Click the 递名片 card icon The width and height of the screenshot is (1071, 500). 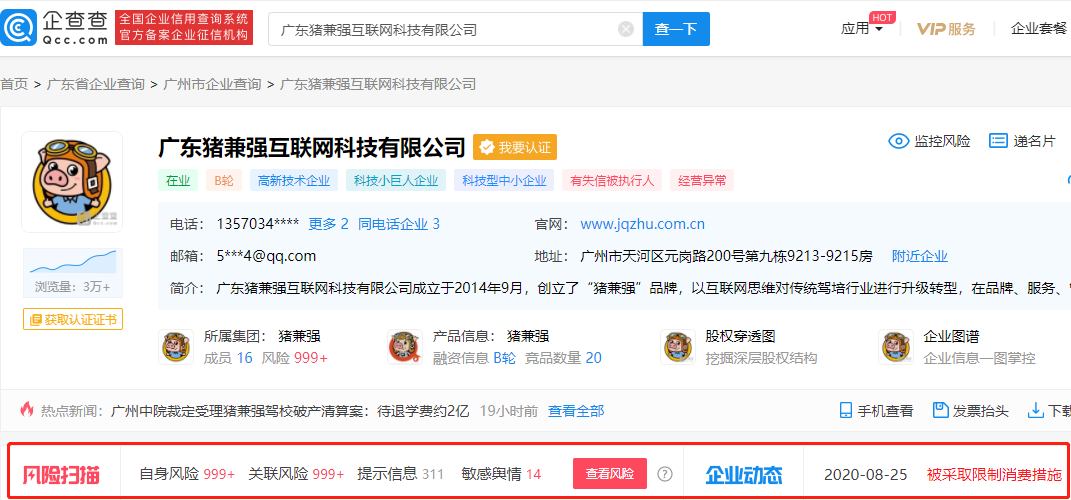(999, 141)
